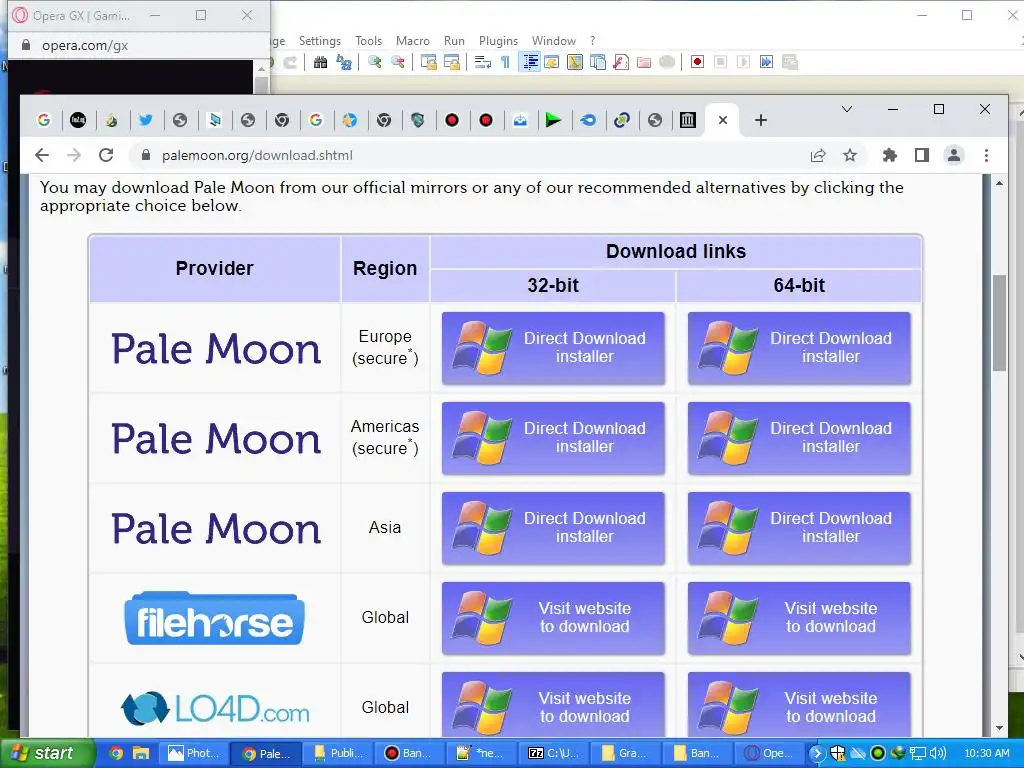The width and height of the screenshot is (1024, 768).
Task: Click the Synchronize Vertical Scrolling icon
Action: (428, 62)
